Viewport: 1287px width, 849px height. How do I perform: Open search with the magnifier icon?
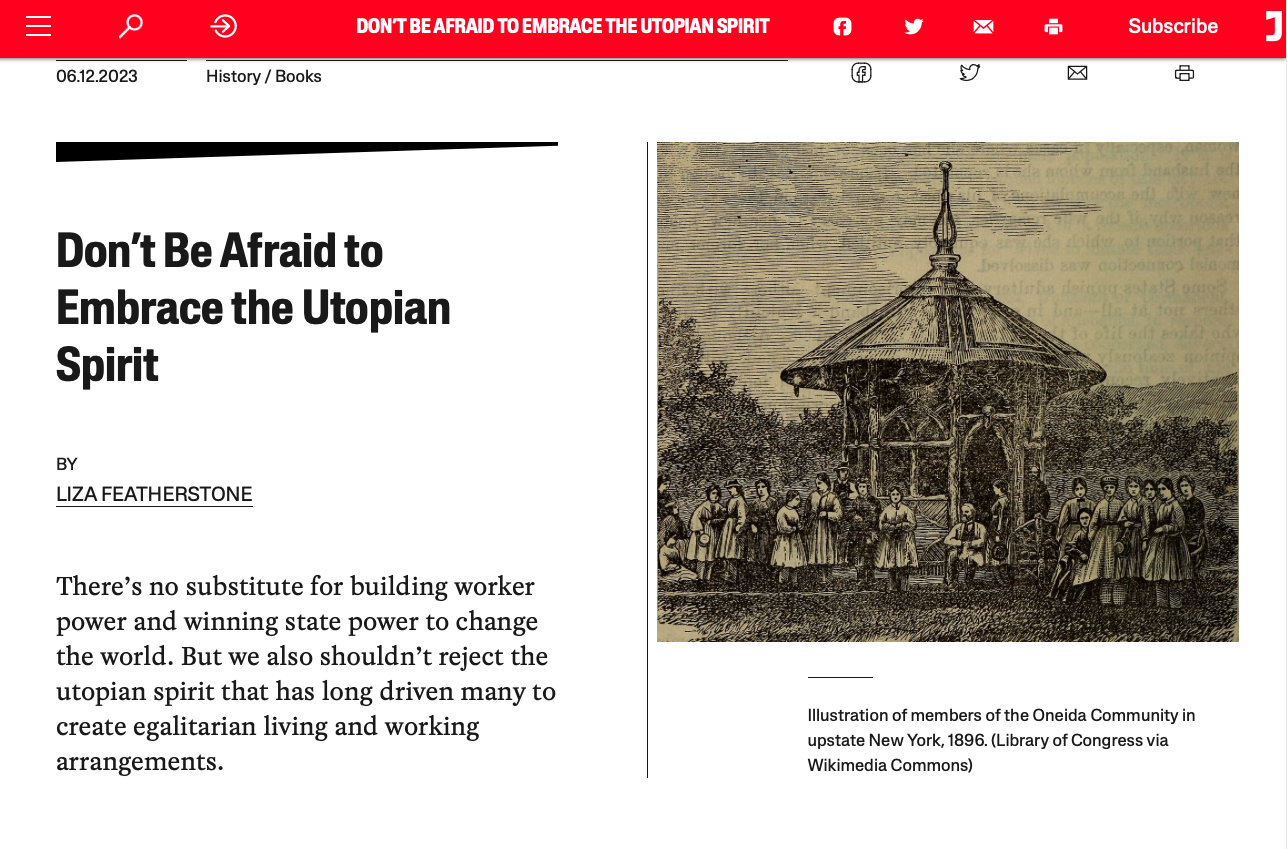click(x=131, y=26)
